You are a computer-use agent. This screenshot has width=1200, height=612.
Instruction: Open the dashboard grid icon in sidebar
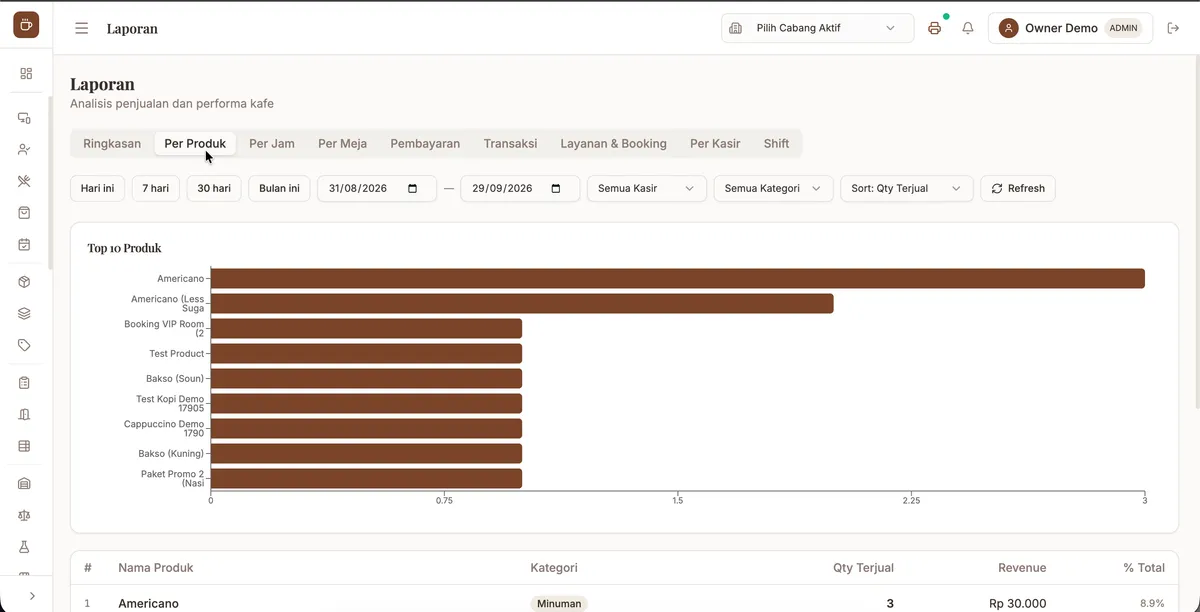26,73
